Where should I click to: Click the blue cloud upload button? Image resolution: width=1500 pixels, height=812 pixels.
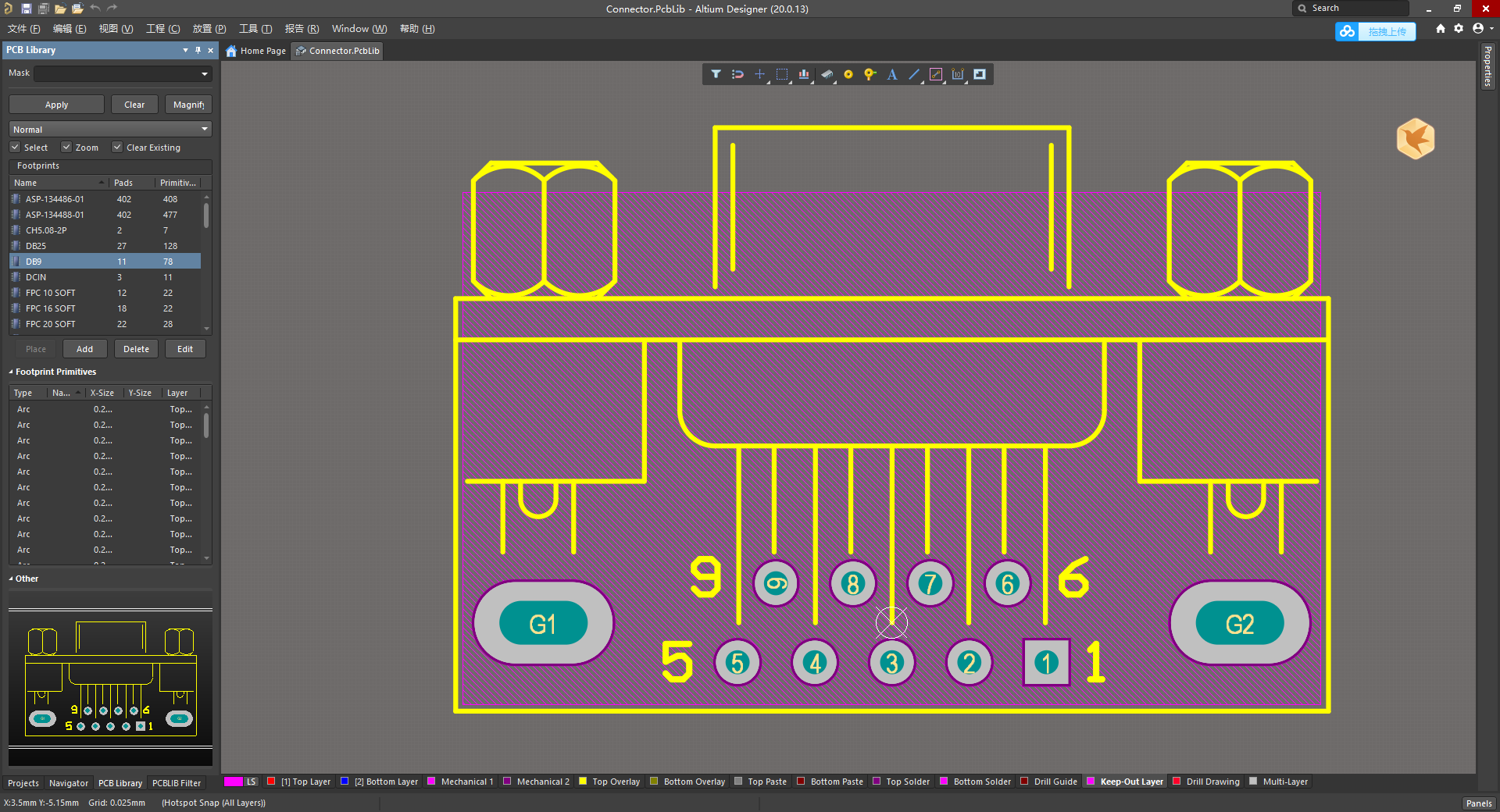pyautogui.click(x=1375, y=31)
